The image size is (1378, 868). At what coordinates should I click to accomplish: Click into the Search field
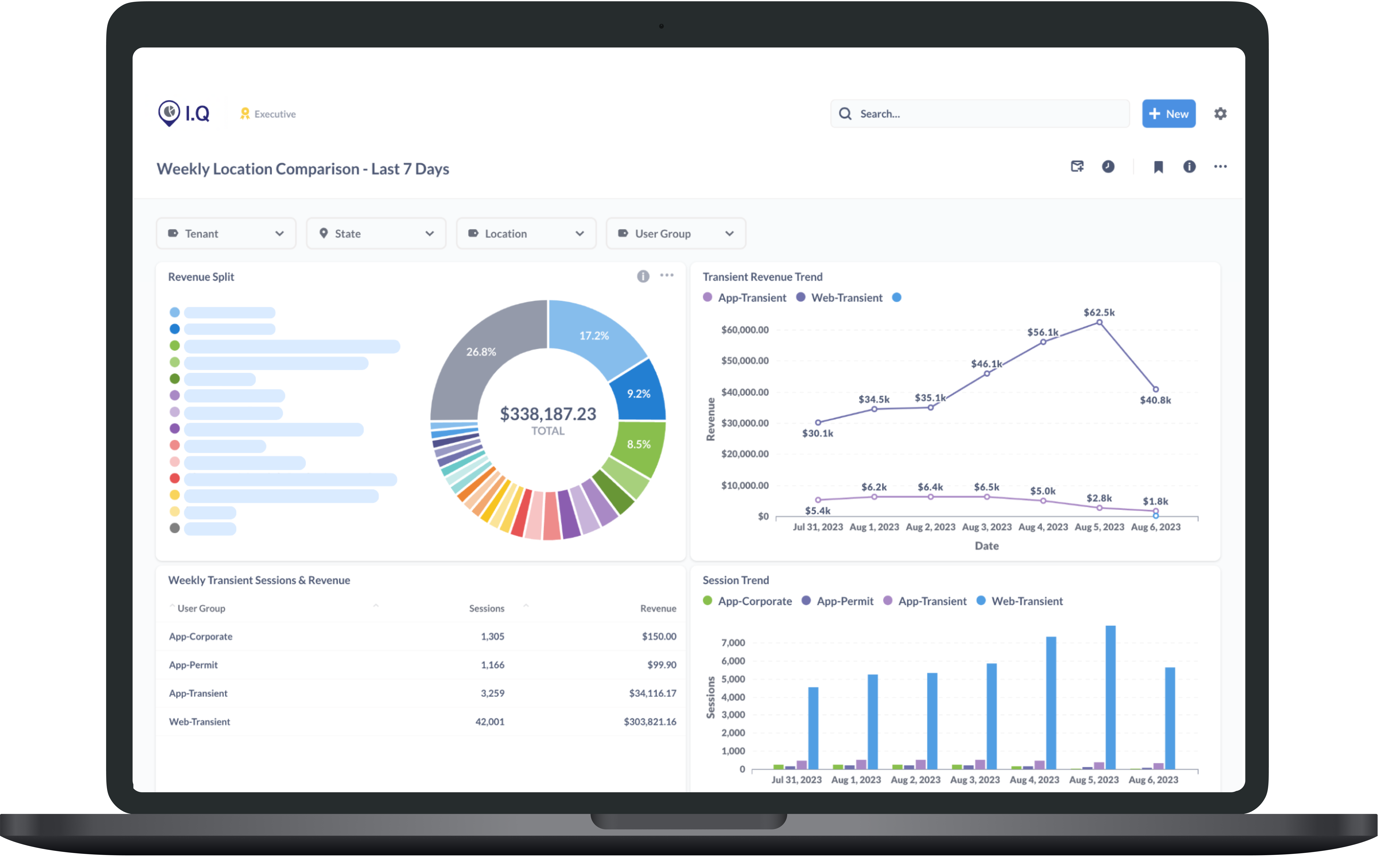click(x=980, y=114)
